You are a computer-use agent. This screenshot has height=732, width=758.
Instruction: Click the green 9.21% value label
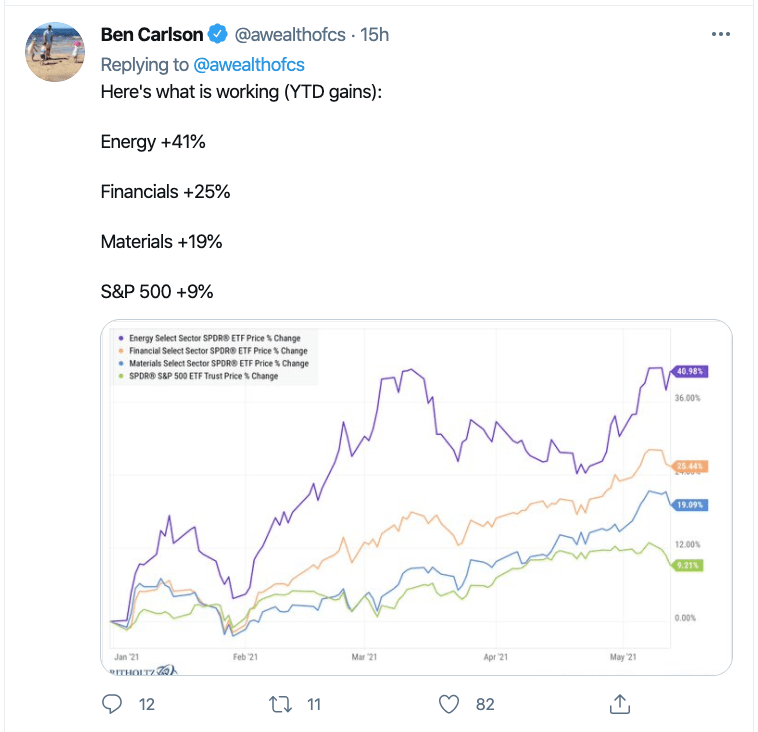(687, 565)
